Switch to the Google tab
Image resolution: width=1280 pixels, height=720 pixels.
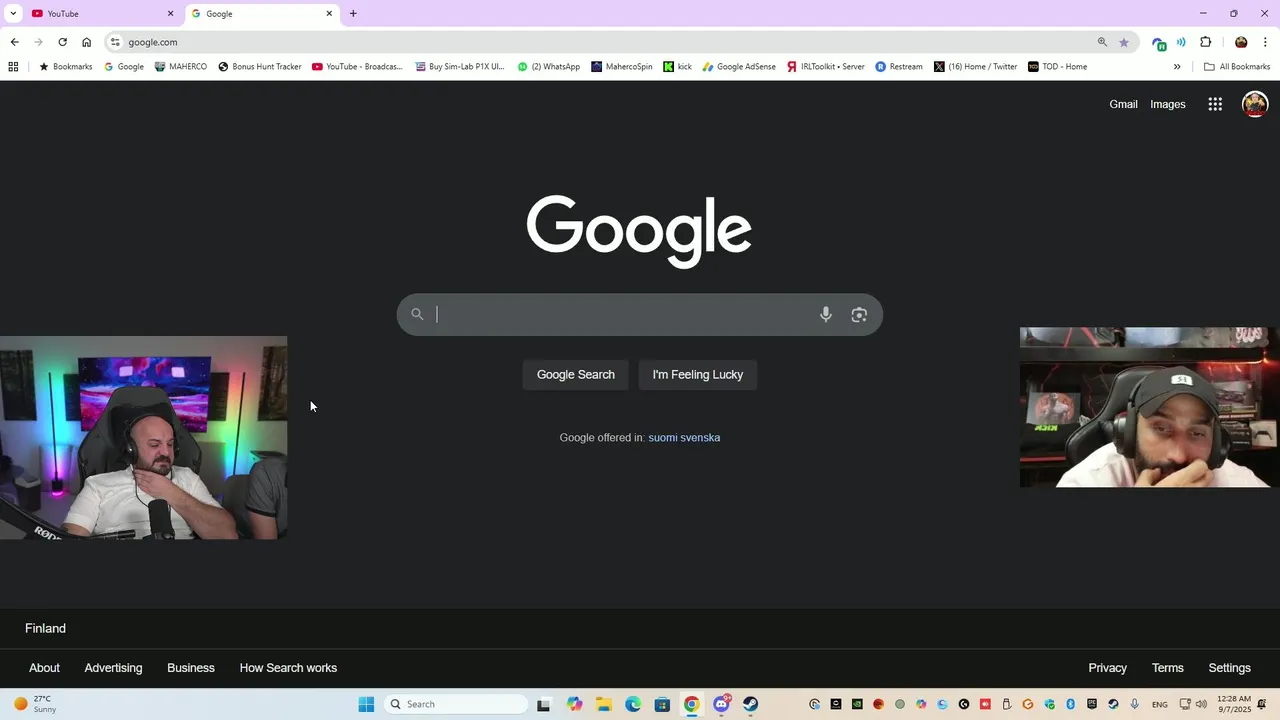pos(262,14)
